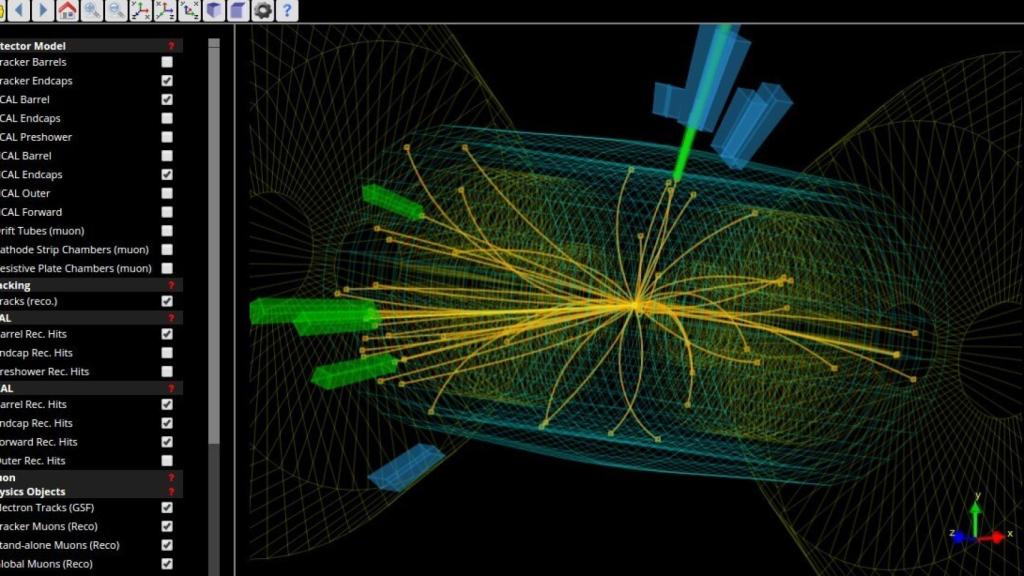Reset the camera view with the home icon
This screenshot has height=576, width=1024.
point(66,11)
